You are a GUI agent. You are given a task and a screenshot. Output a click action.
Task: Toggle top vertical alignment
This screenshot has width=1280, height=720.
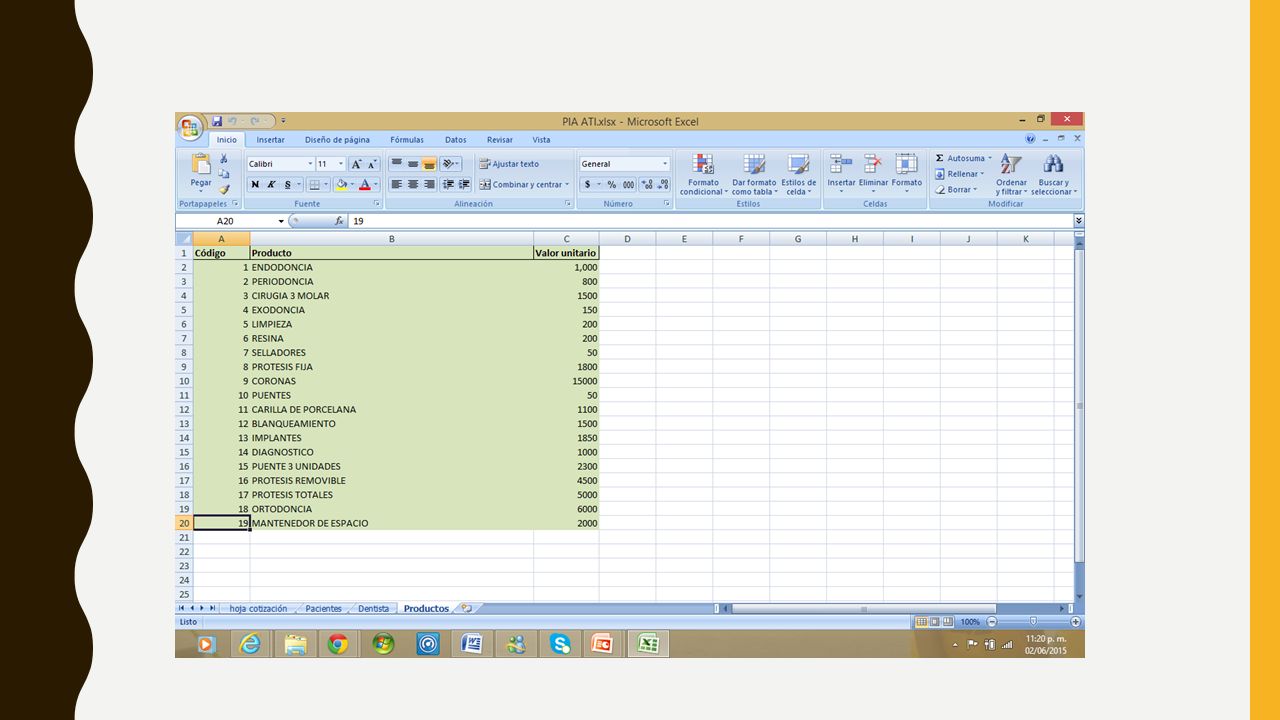(x=397, y=164)
